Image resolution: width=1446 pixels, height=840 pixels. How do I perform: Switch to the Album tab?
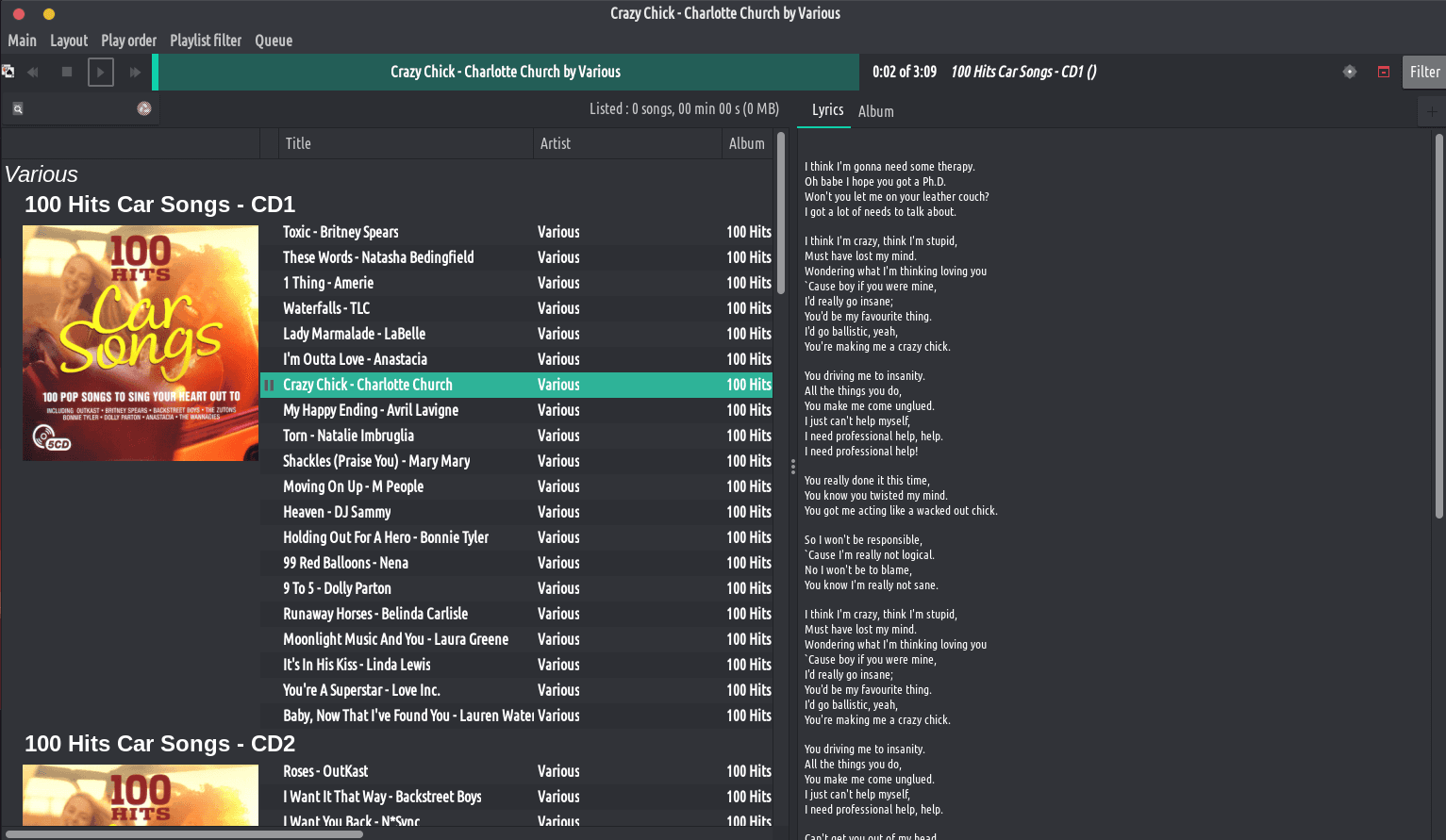[876, 111]
